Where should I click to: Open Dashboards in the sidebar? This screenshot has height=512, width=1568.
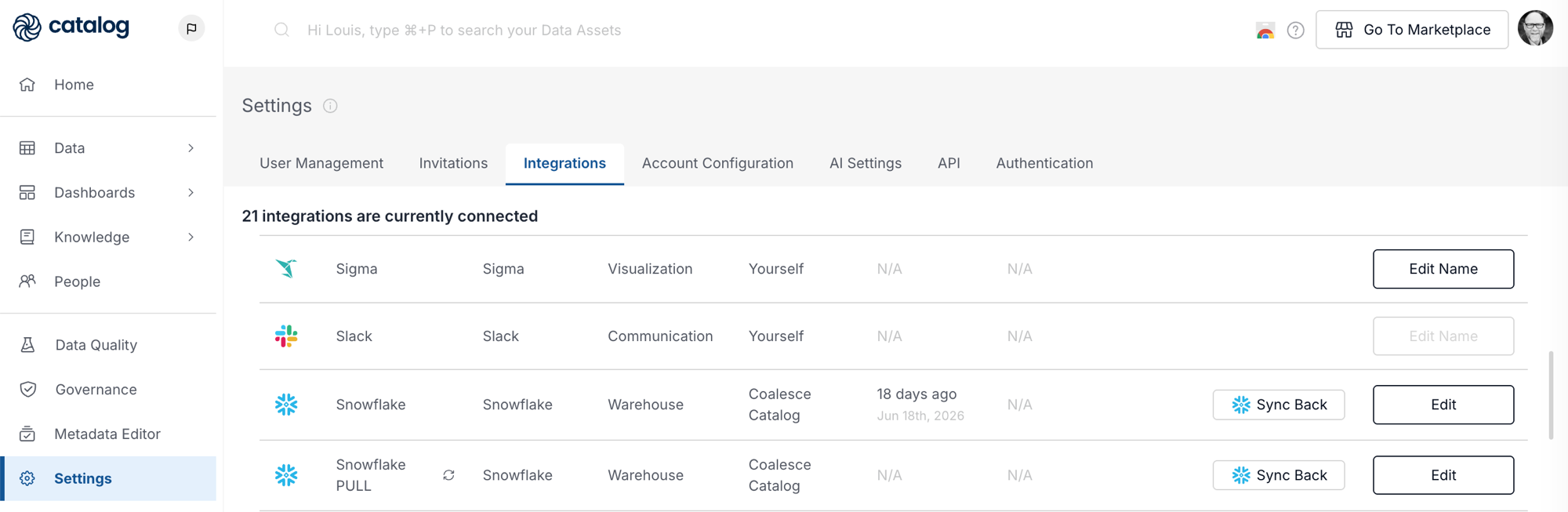click(108, 193)
